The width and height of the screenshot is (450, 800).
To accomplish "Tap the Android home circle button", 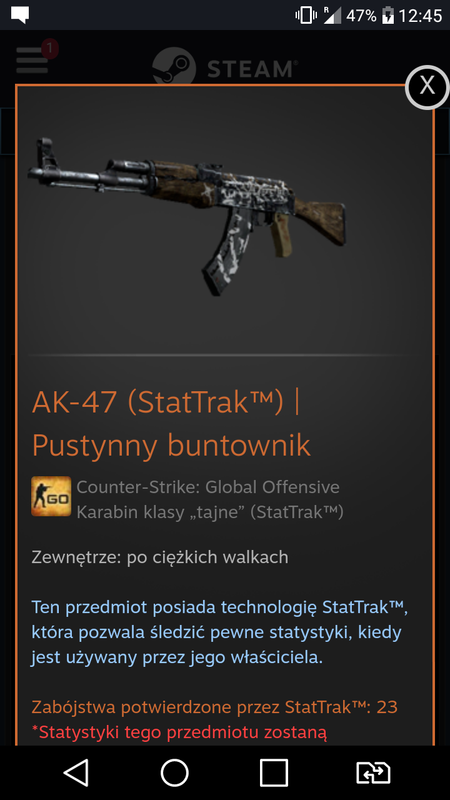I will [174, 772].
